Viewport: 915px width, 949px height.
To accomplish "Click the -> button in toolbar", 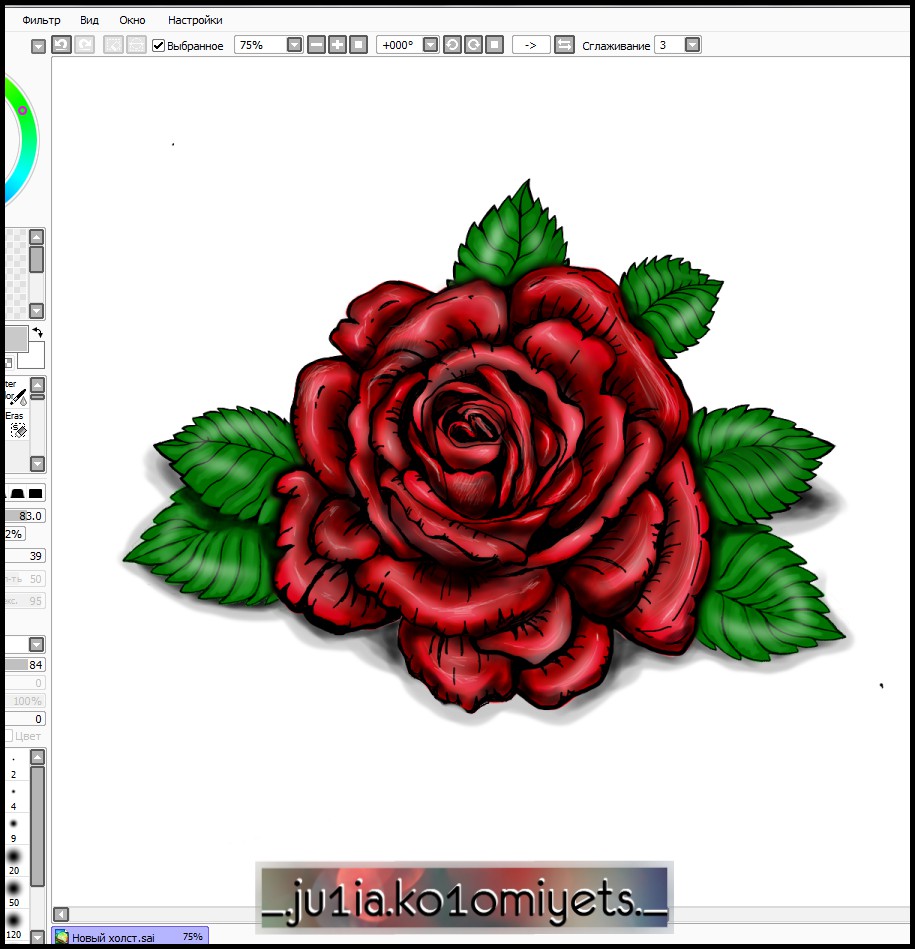I will (x=531, y=45).
